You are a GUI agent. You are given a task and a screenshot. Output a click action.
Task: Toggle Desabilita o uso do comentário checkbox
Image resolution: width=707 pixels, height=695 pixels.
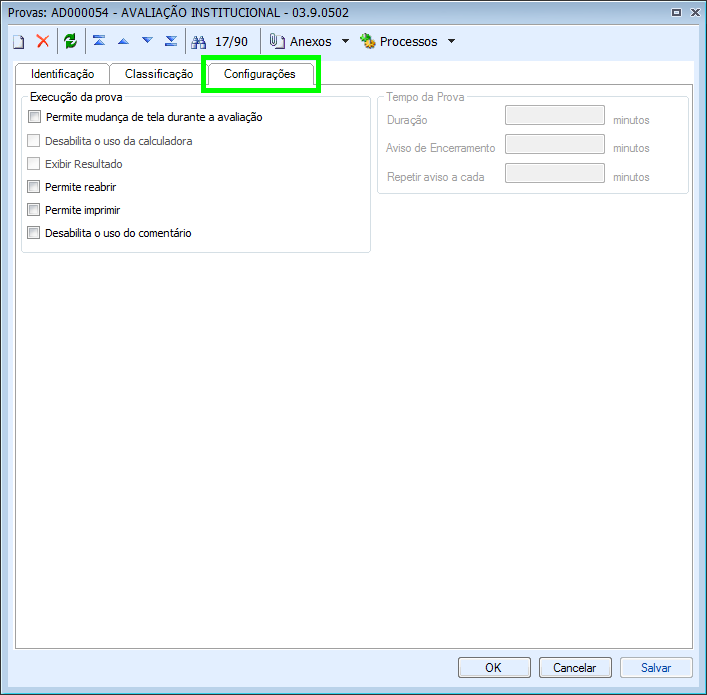tap(33, 233)
